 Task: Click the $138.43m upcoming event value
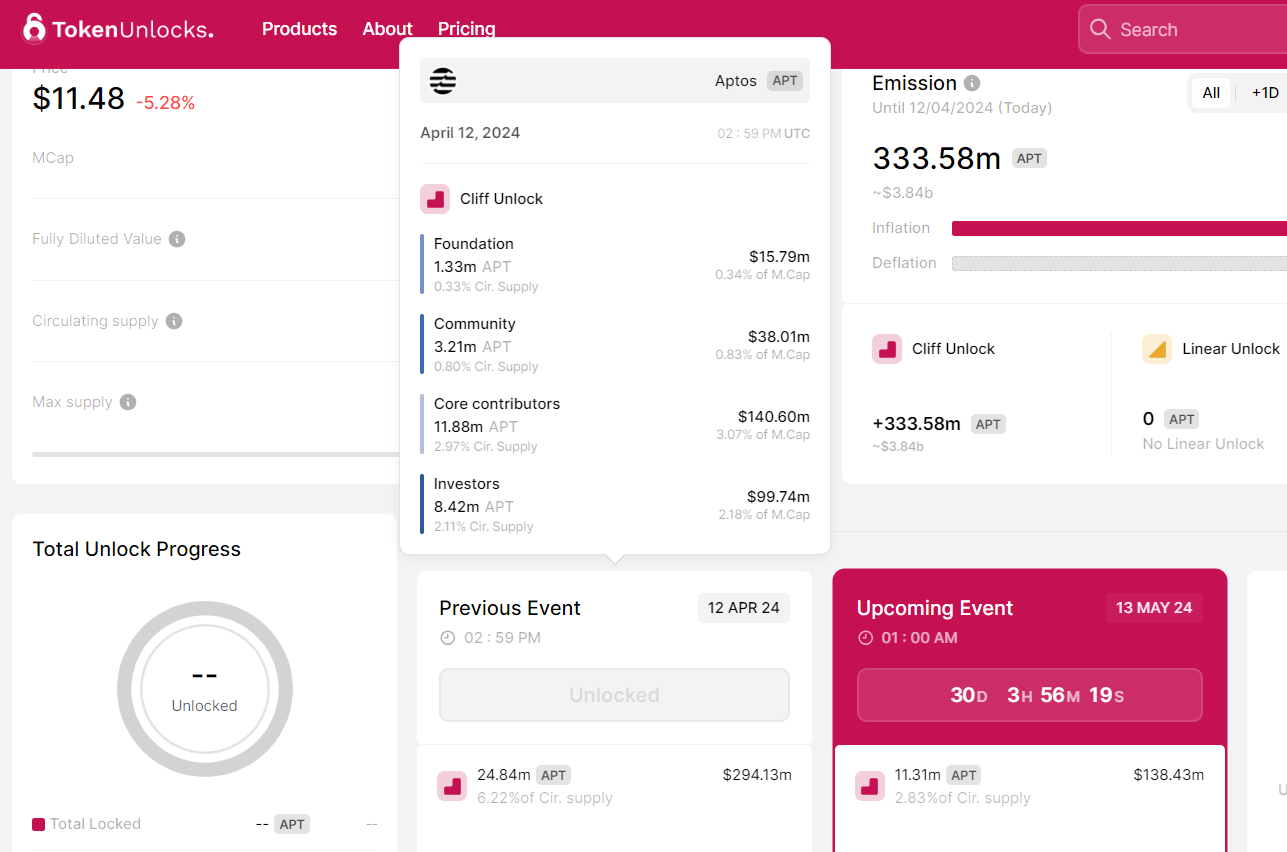pyautogui.click(x=1168, y=775)
